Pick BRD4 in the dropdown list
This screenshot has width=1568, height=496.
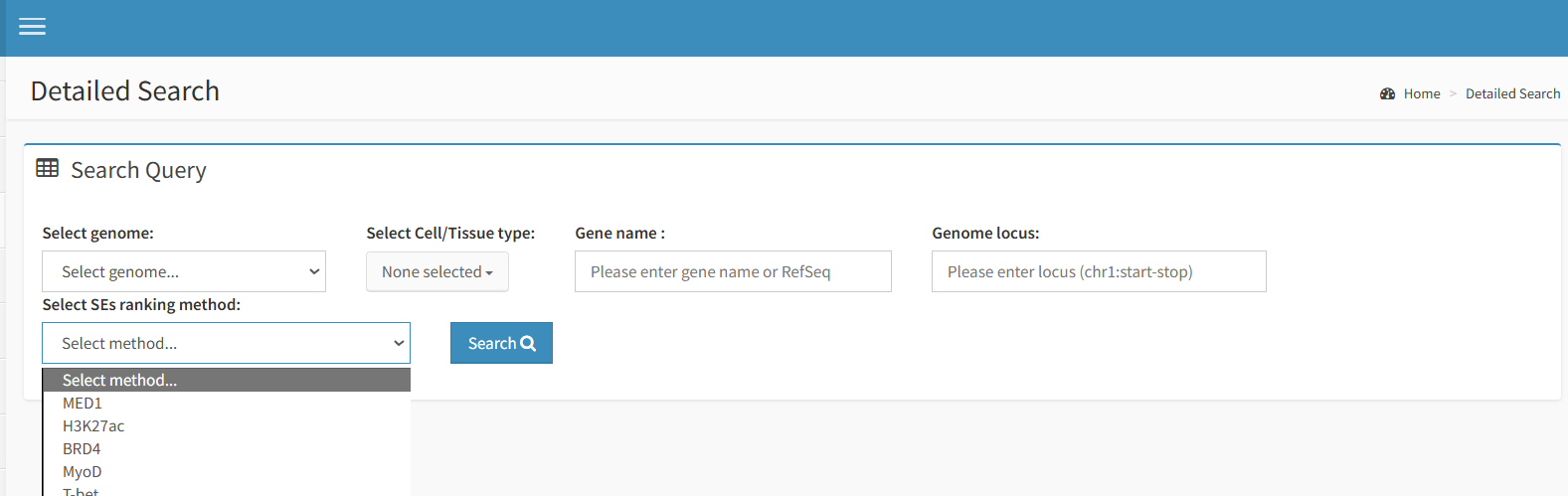(x=82, y=449)
